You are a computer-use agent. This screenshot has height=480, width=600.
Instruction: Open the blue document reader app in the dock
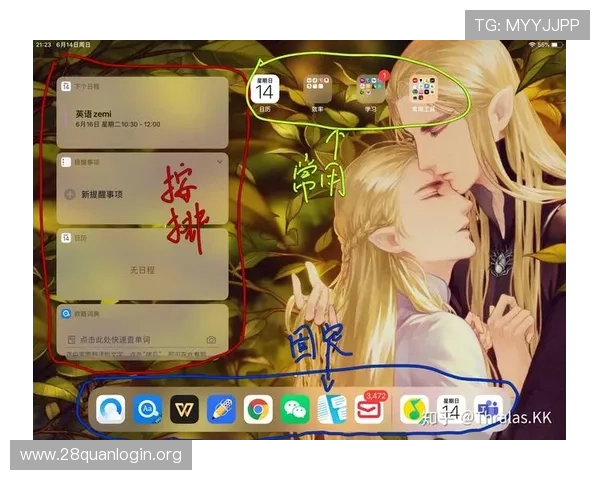[332, 410]
